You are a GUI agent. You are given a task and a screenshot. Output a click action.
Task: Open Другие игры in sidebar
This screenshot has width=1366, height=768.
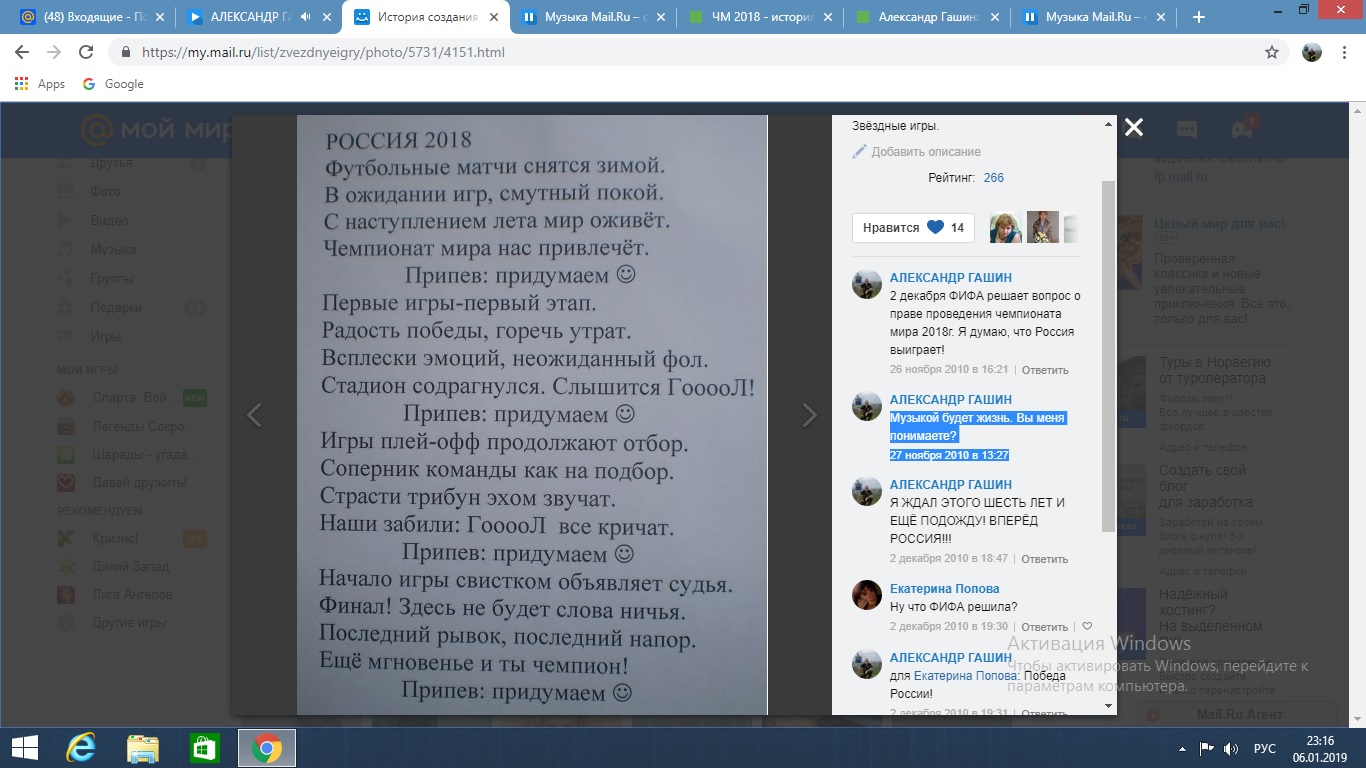(128, 622)
